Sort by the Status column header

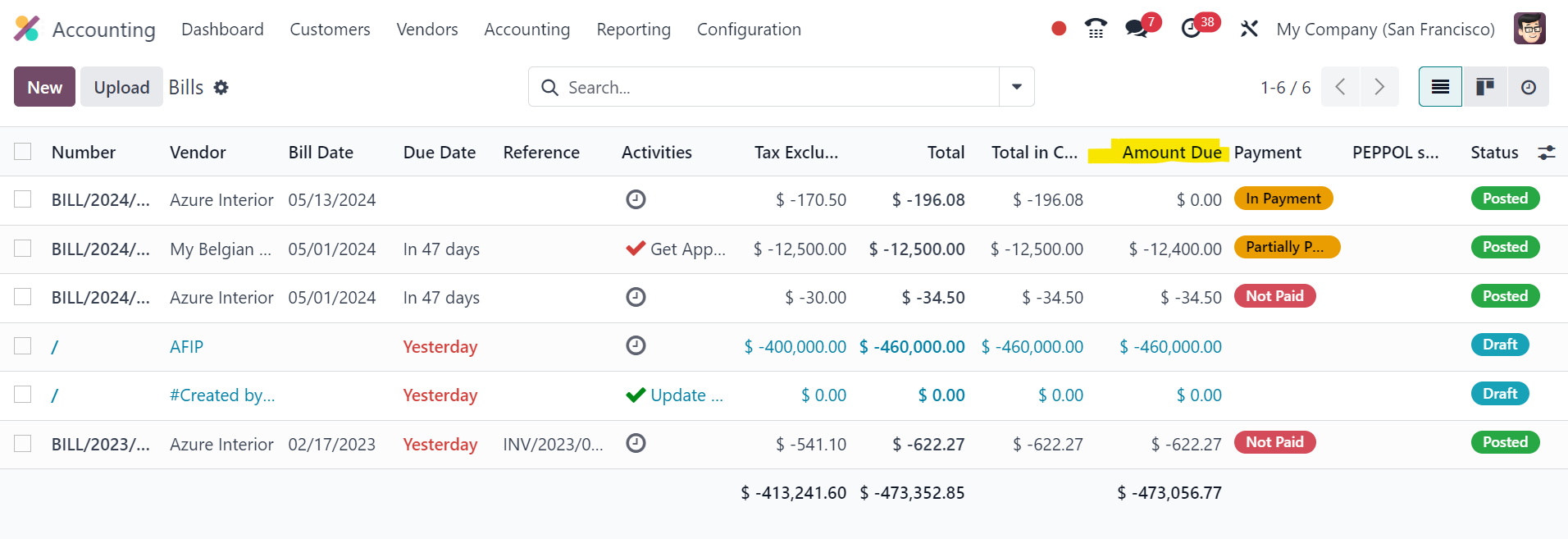pyautogui.click(x=1494, y=153)
